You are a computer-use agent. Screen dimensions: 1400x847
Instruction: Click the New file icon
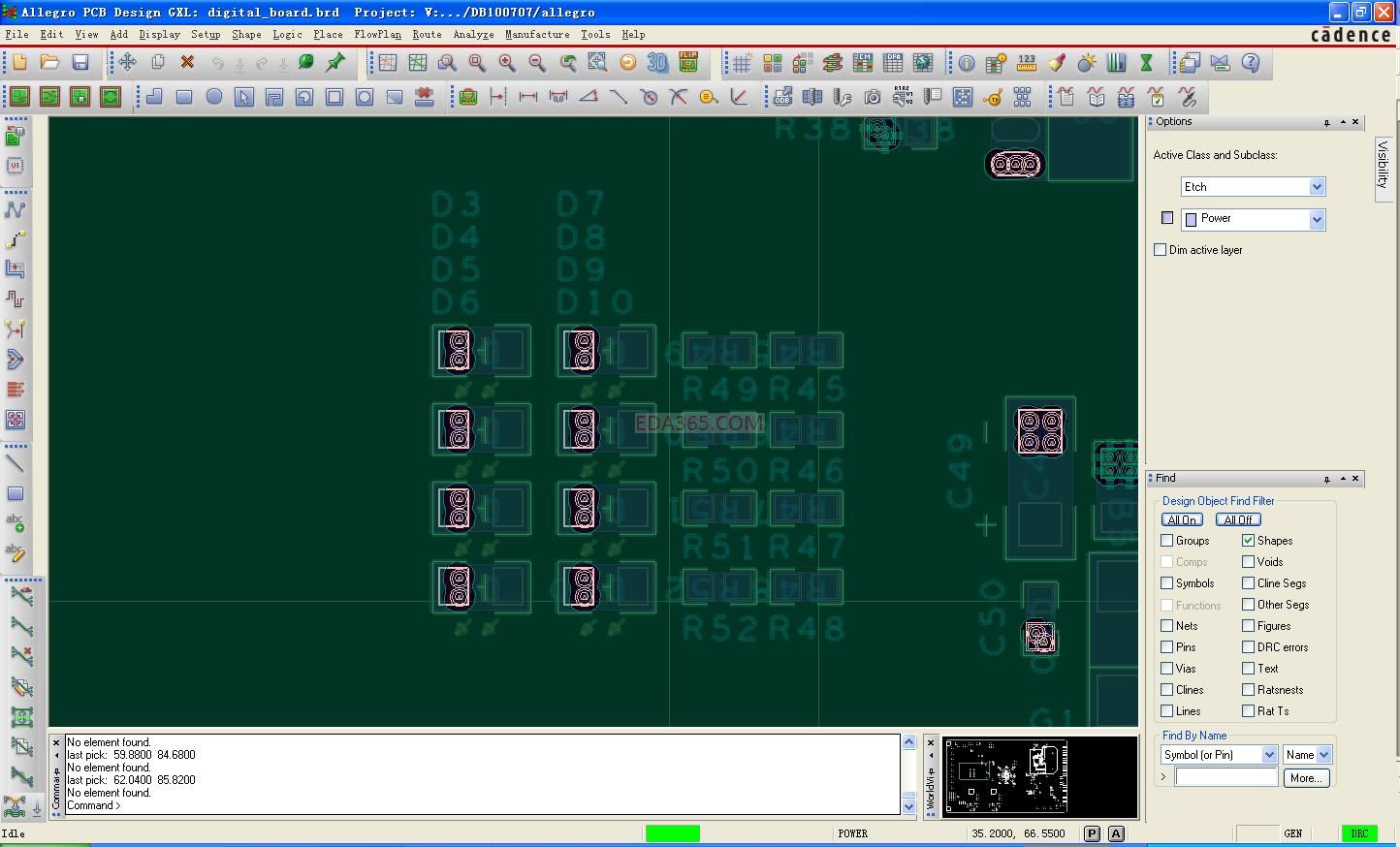(19, 63)
